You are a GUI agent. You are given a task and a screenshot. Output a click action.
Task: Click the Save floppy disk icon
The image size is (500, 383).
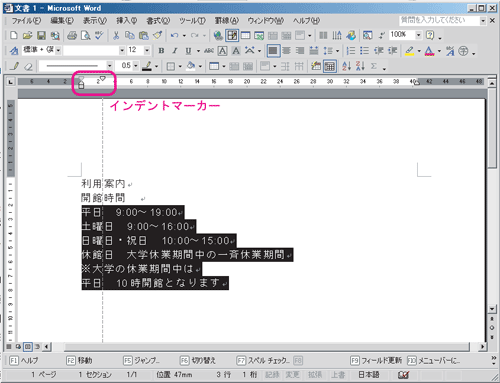41,35
